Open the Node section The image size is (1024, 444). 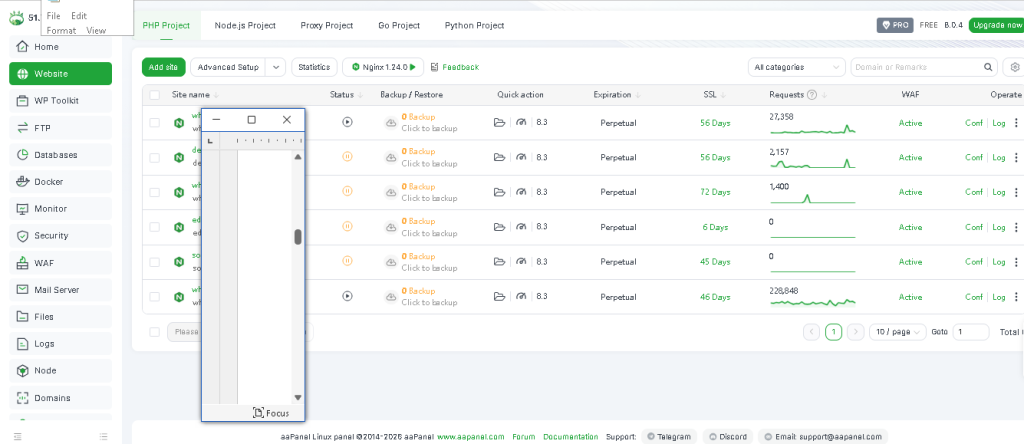[x=60, y=370]
